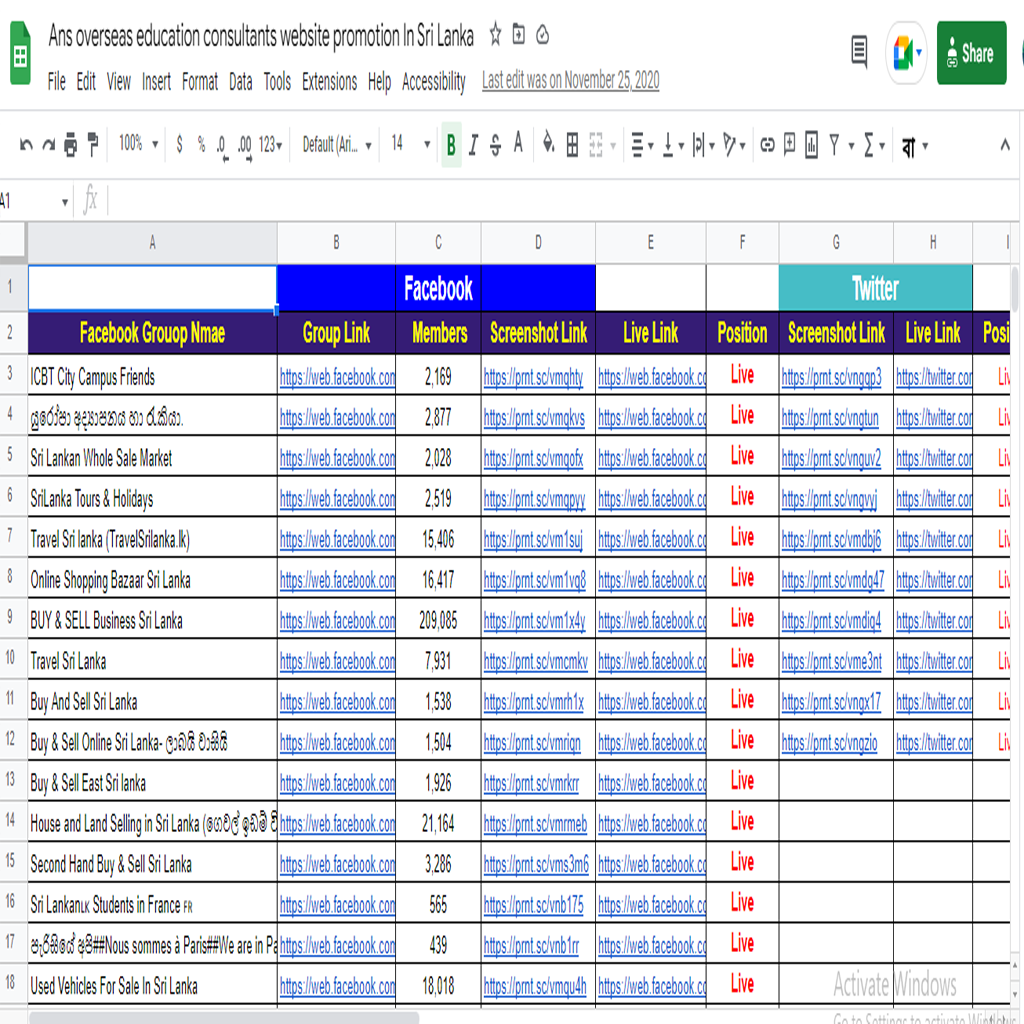Star this spreadsheet

click(x=496, y=34)
